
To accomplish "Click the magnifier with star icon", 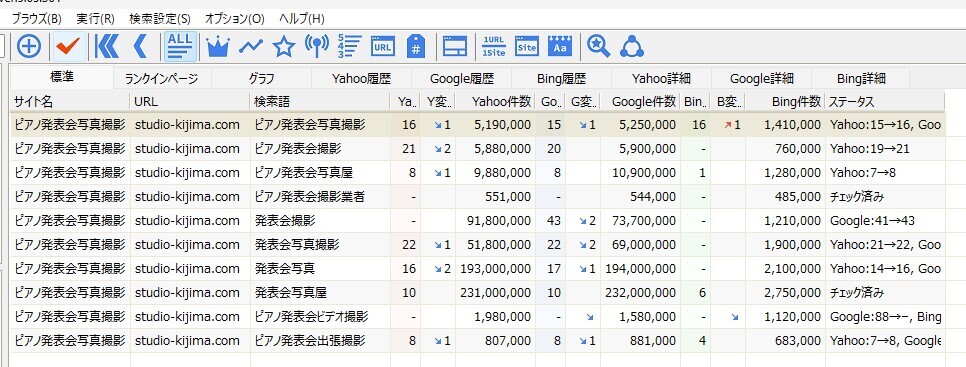I will coord(598,46).
